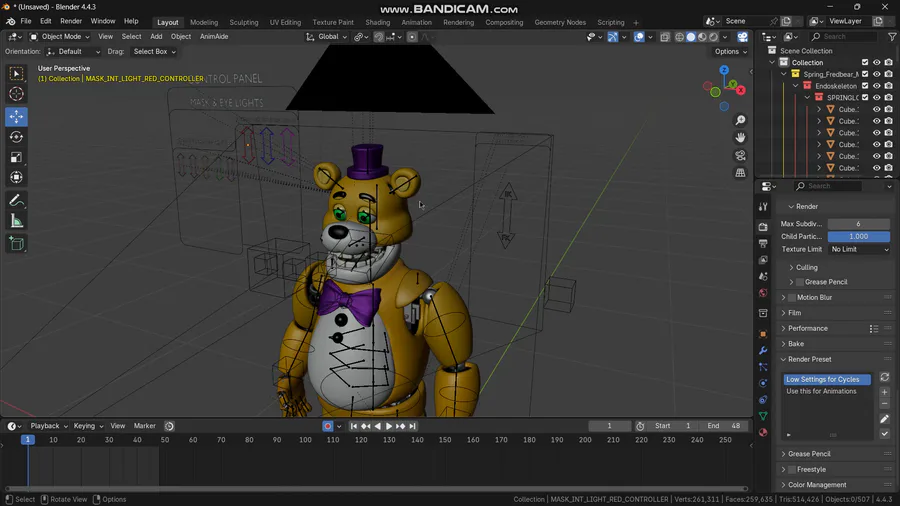Screen dimensions: 900x506
Task: Toggle viewport gizmos button
Action: (x=613, y=37)
